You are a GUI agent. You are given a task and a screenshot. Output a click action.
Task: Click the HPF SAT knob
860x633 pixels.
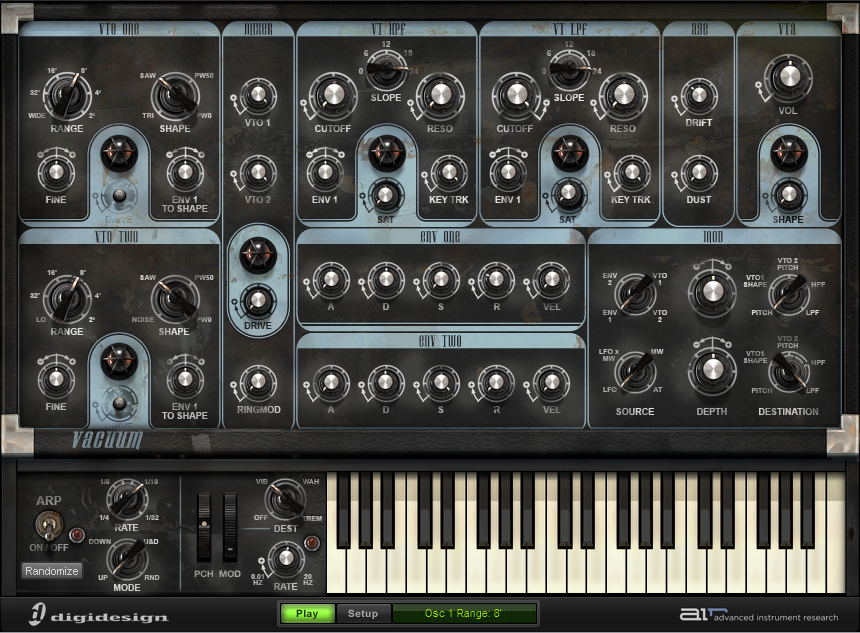[386, 196]
